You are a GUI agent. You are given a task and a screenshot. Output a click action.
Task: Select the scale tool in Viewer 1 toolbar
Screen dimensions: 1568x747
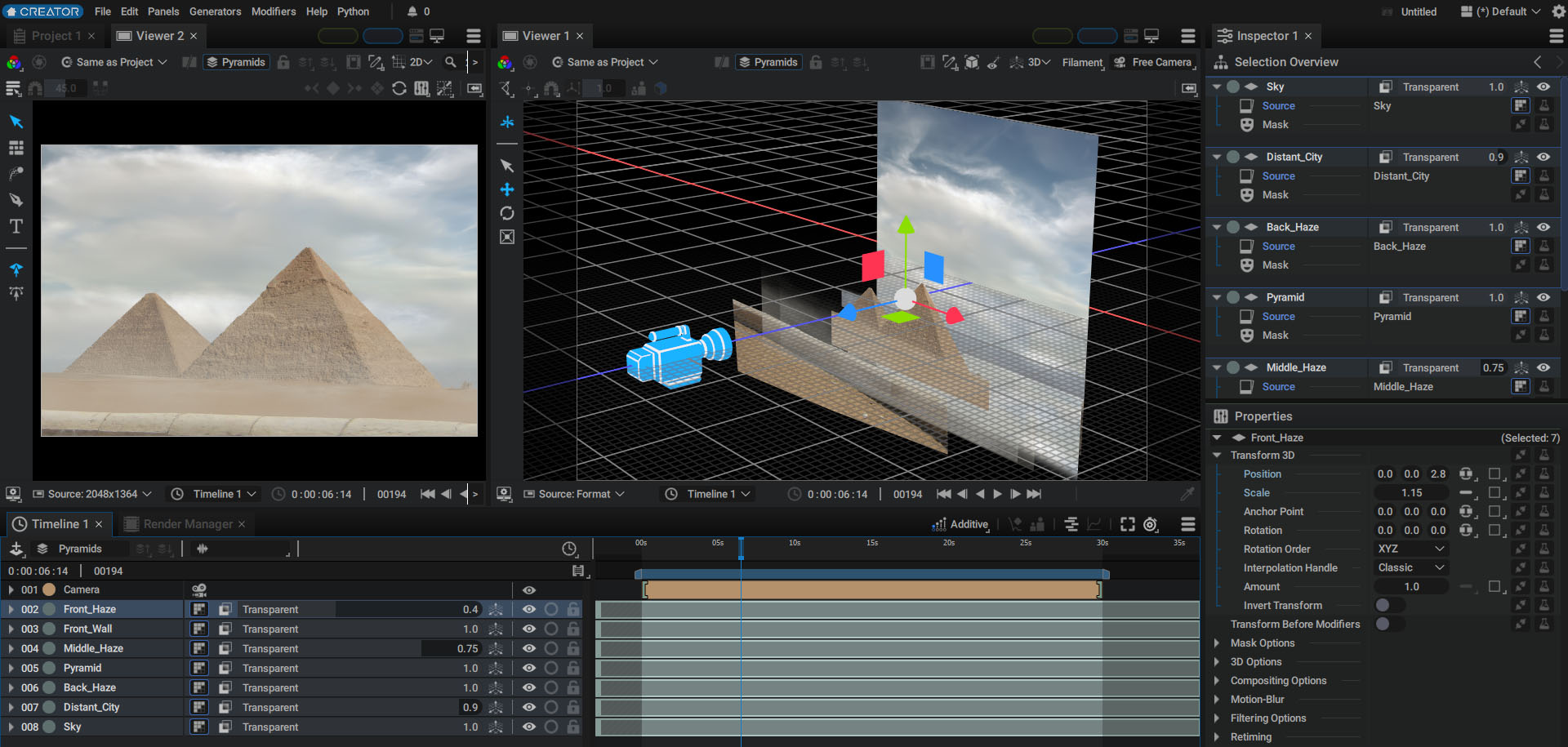point(507,237)
